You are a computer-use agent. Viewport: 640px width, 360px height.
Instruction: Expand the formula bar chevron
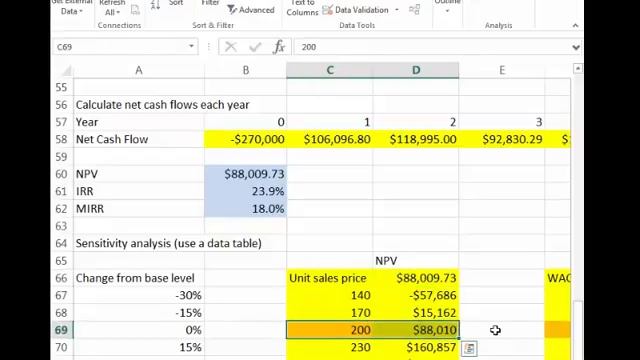pyautogui.click(x=576, y=47)
